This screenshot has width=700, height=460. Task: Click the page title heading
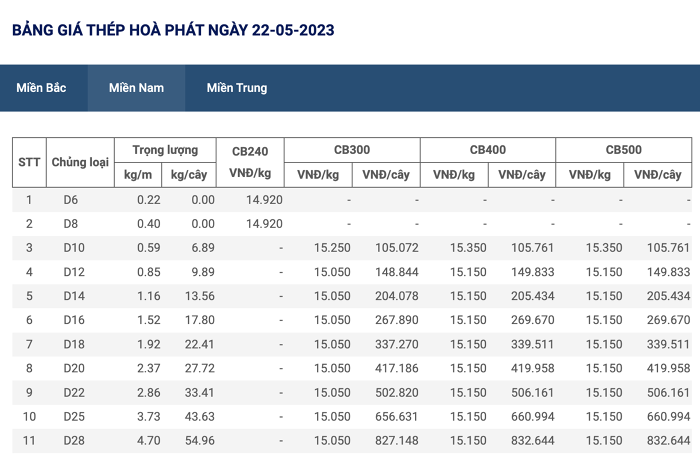[x=173, y=30]
